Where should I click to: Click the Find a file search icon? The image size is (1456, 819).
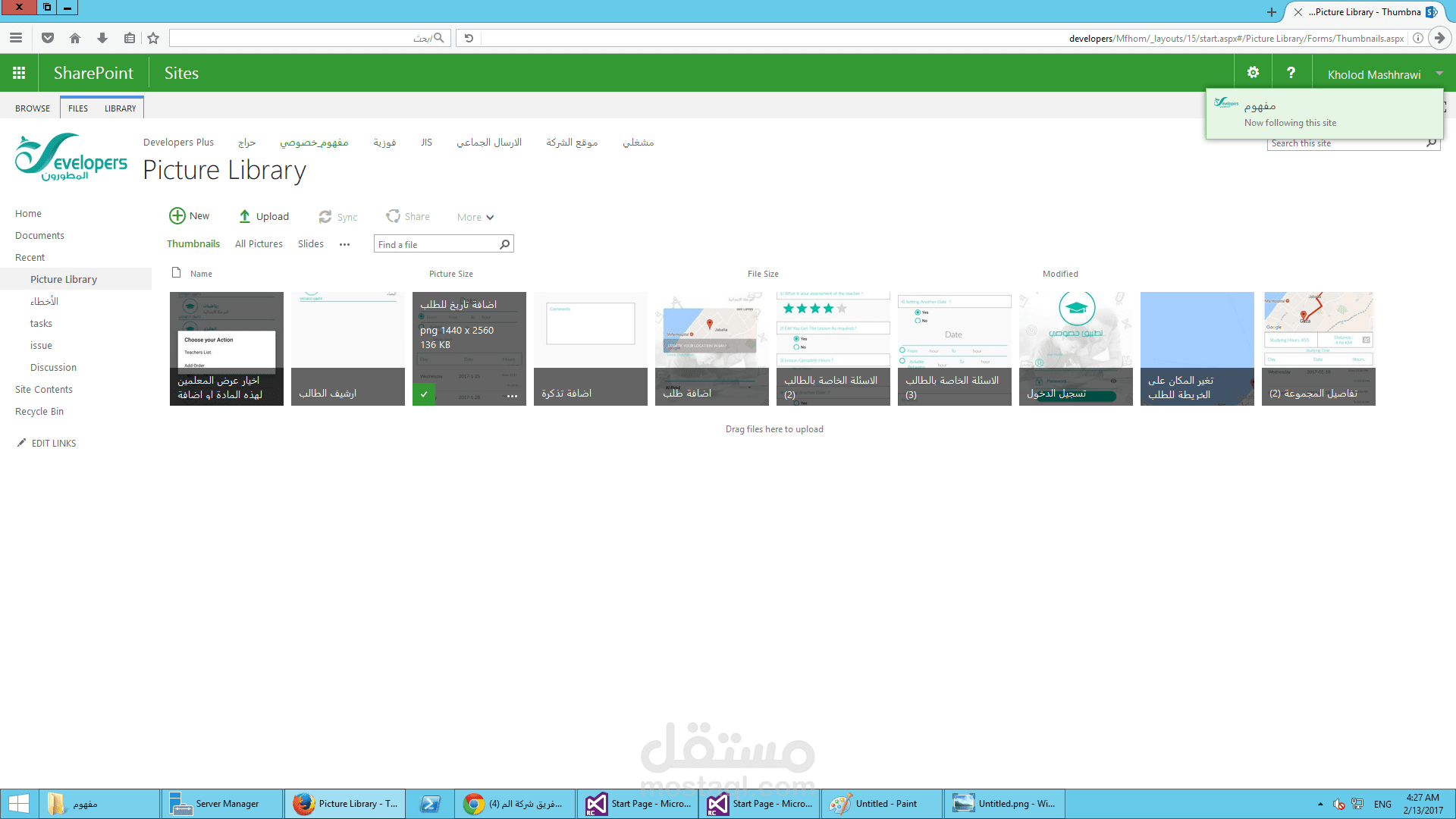point(504,244)
